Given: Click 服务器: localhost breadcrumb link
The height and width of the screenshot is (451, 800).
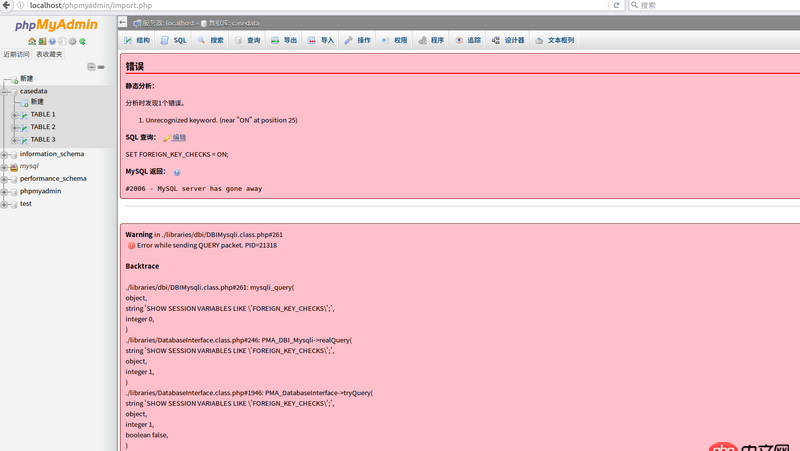Looking at the screenshot, I should [169, 23].
